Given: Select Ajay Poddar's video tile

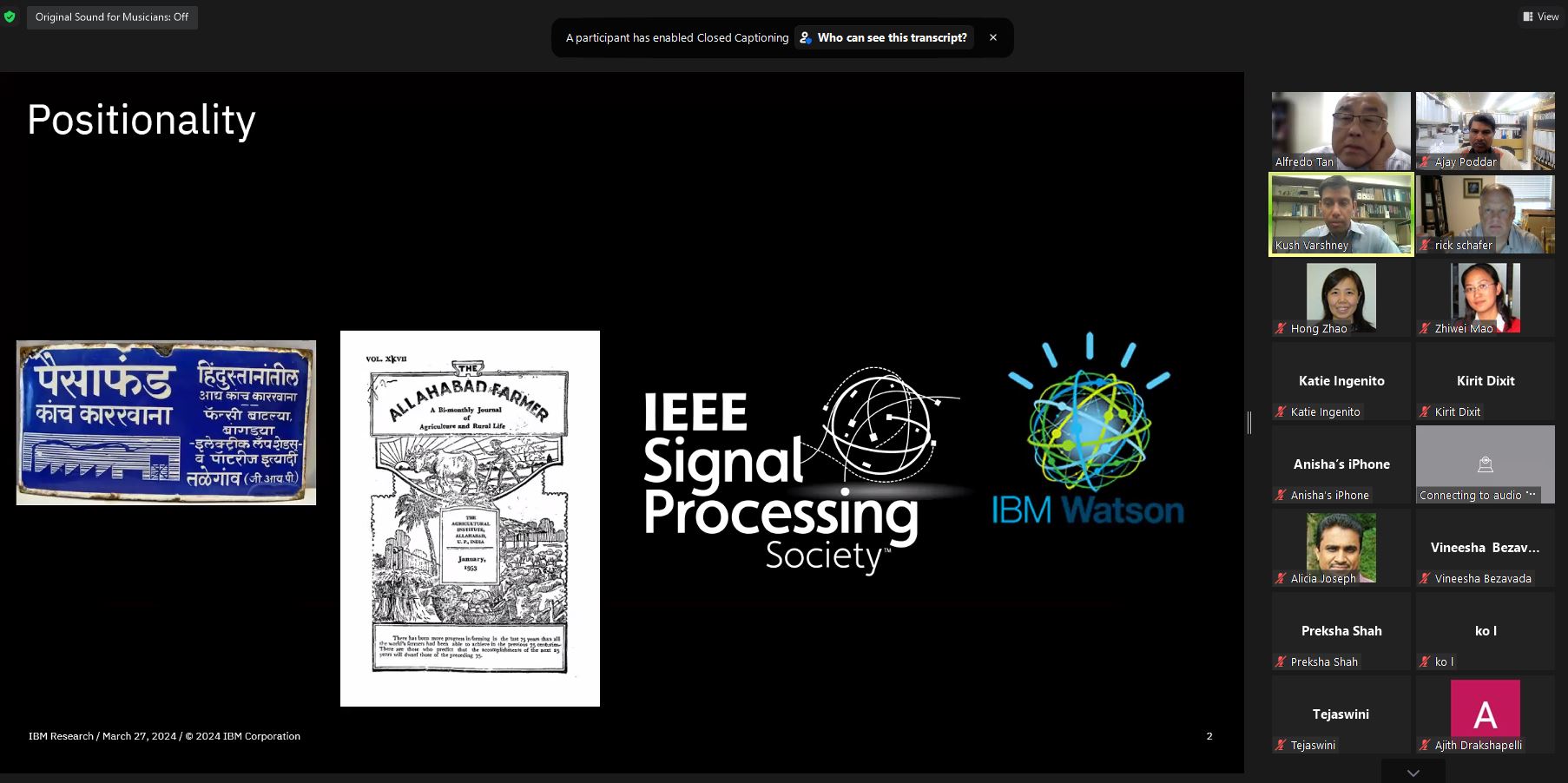Looking at the screenshot, I should click(x=1486, y=131).
